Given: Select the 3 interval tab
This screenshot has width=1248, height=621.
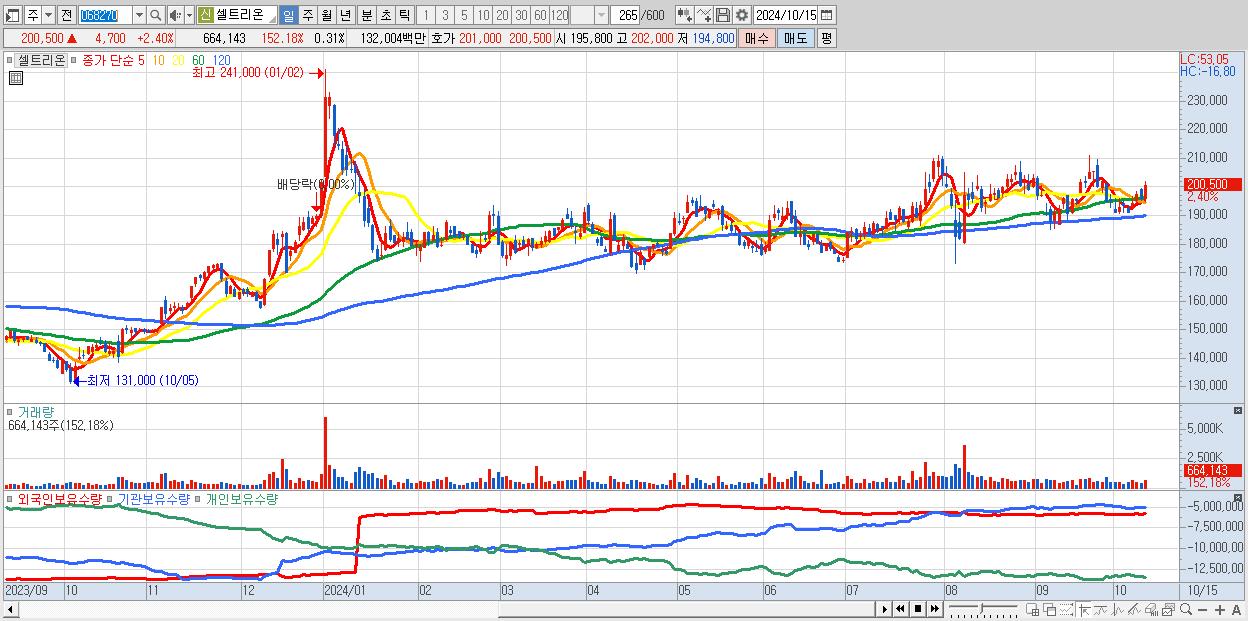Looking at the screenshot, I should [x=445, y=15].
